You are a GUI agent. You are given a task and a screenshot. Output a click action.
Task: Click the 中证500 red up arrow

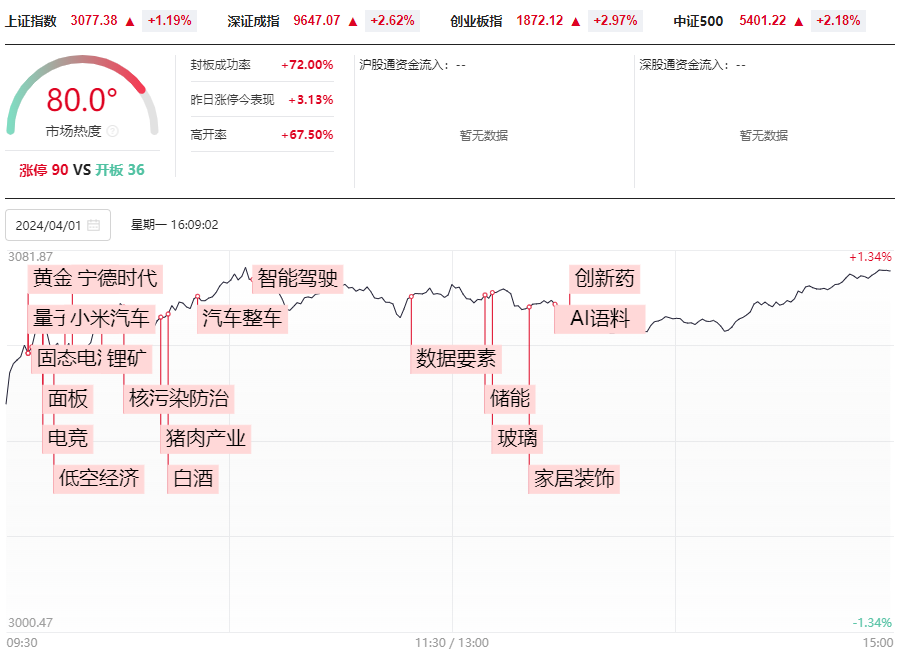tap(799, 21)
